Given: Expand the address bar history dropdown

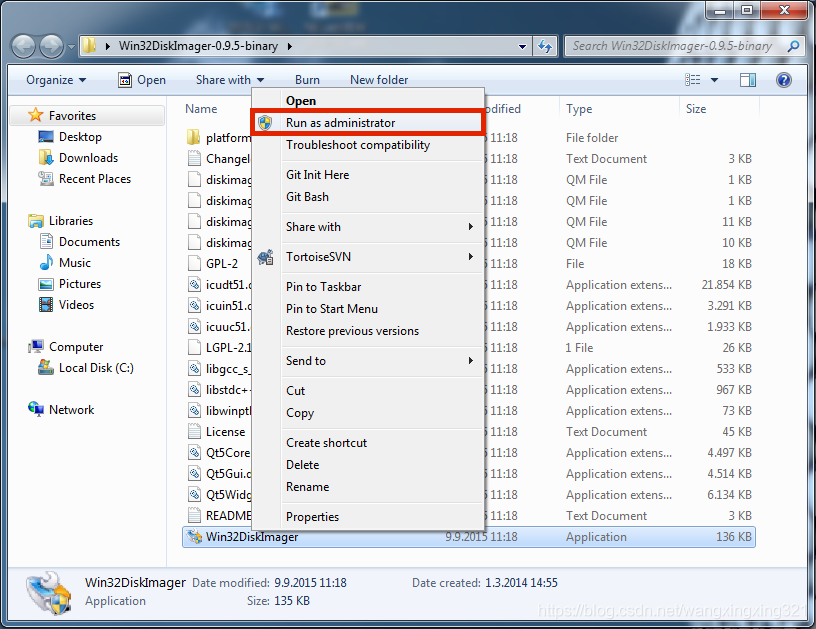Looking at the screenshot, I should coord(522,46).
